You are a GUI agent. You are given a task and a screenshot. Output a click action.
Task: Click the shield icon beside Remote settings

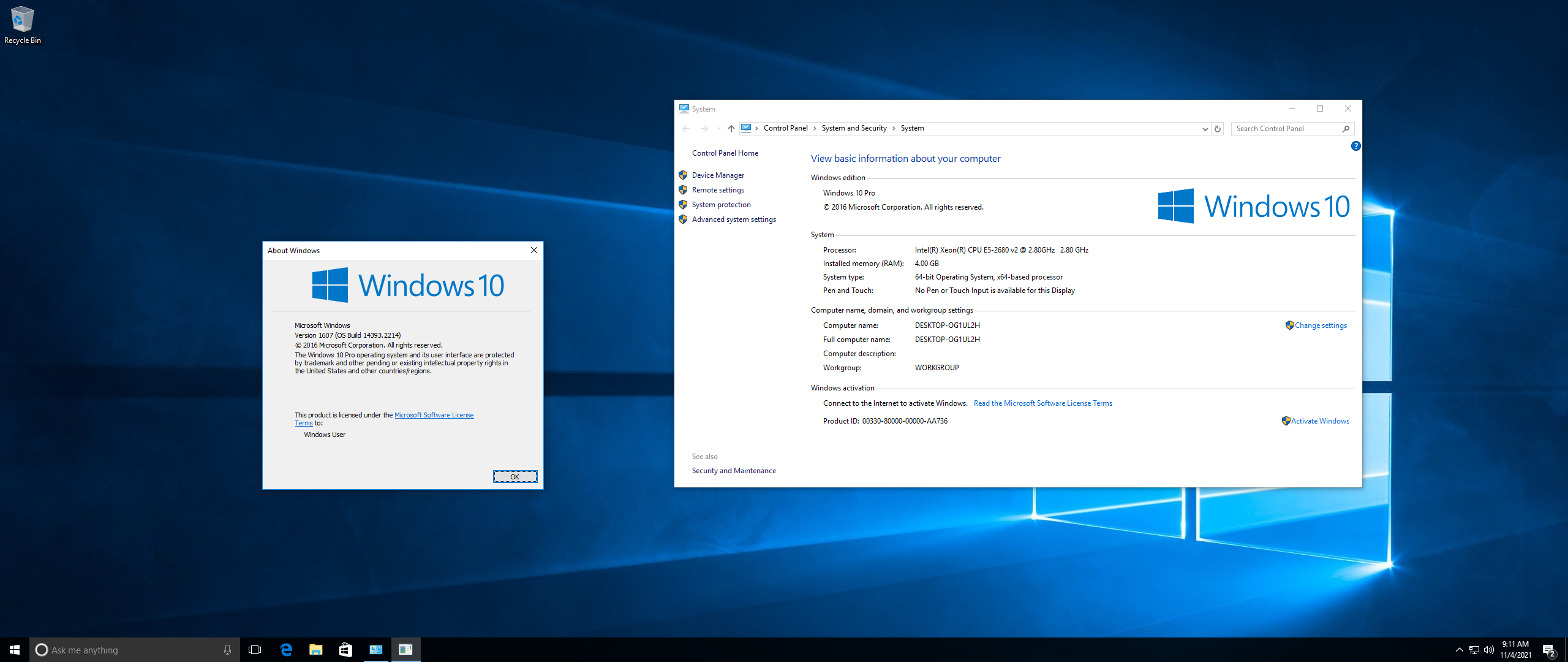(x=683, y=190)
